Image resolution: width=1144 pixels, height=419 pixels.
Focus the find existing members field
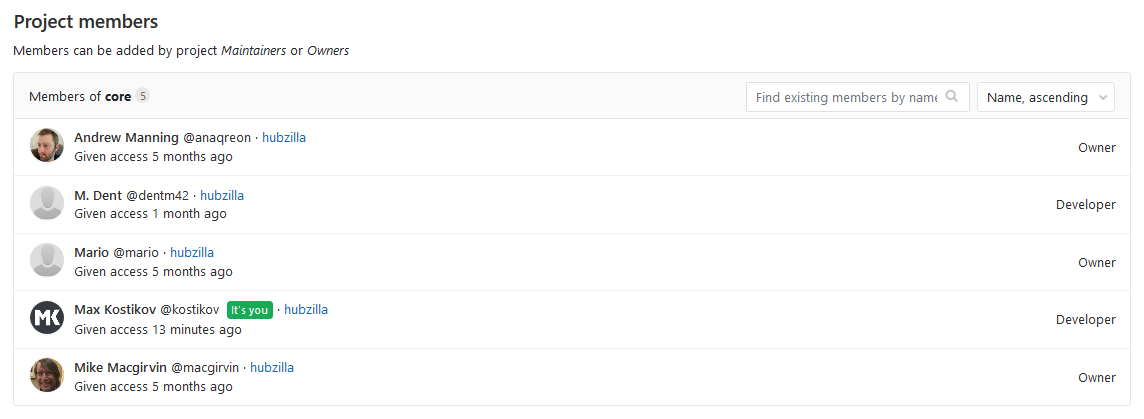(x=845, y=97)
